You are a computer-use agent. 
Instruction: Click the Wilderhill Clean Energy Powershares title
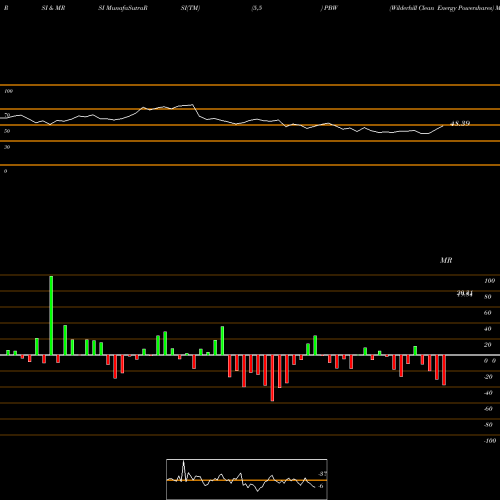pyautogui.click(x=441, y=8)
